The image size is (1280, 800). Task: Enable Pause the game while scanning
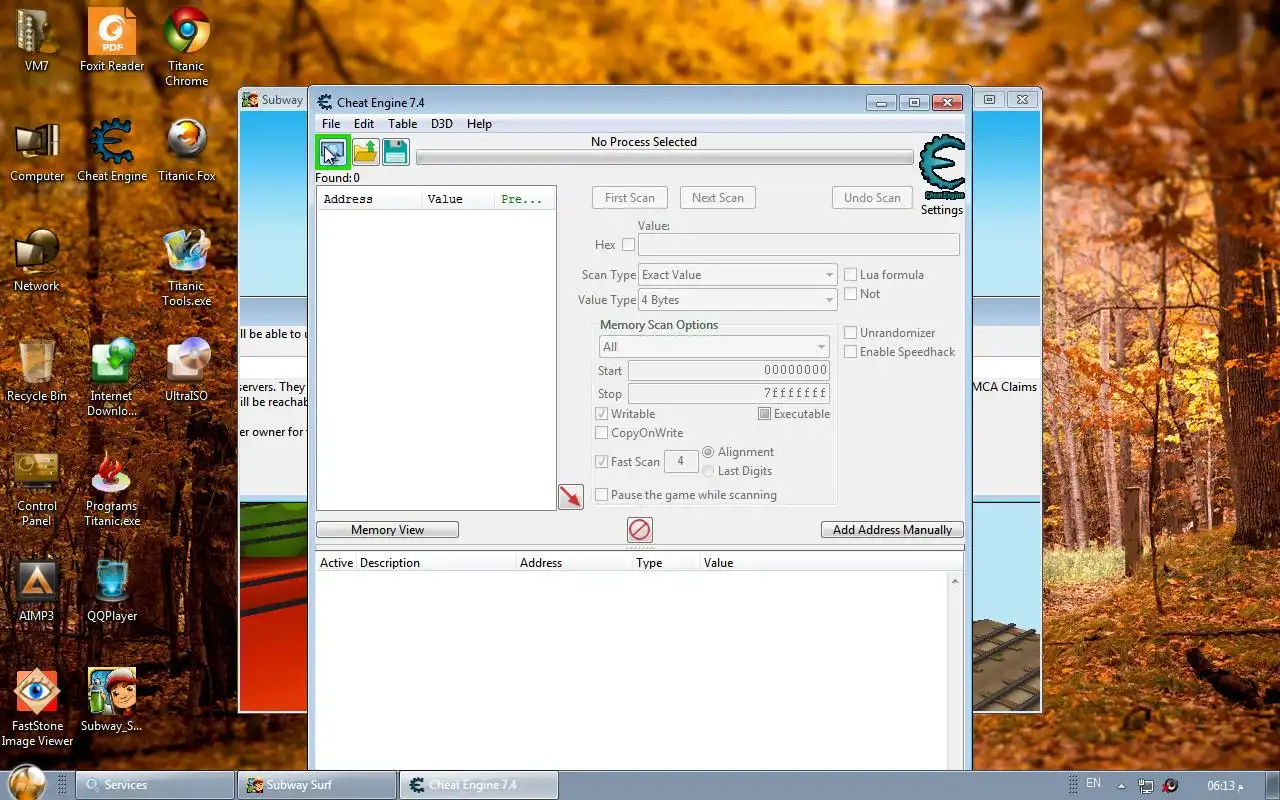[x=601, y=495]
